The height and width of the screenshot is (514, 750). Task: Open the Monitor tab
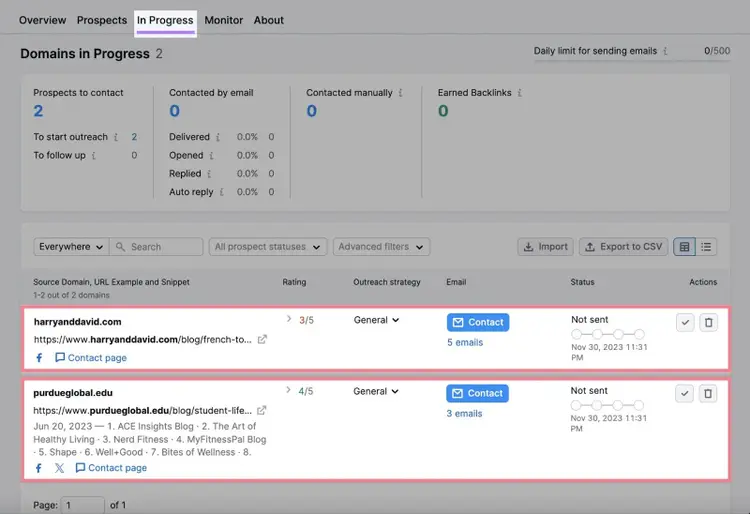(224, 20)
